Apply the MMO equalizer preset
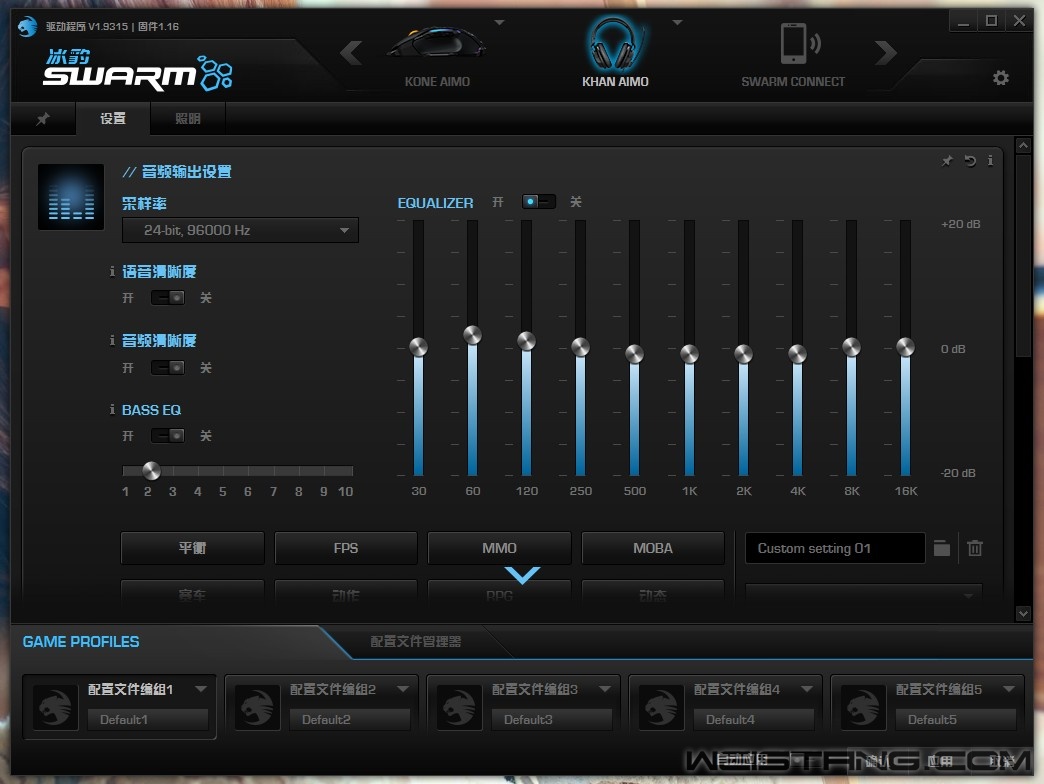 coord(499,548)
